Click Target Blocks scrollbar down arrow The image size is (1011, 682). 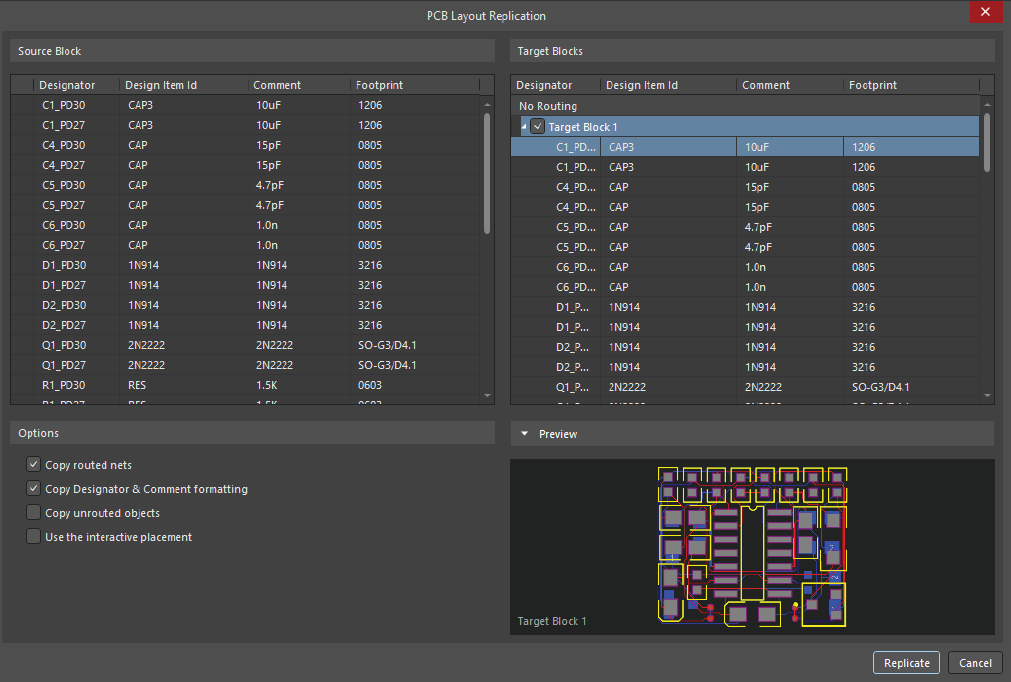(986, 395)
